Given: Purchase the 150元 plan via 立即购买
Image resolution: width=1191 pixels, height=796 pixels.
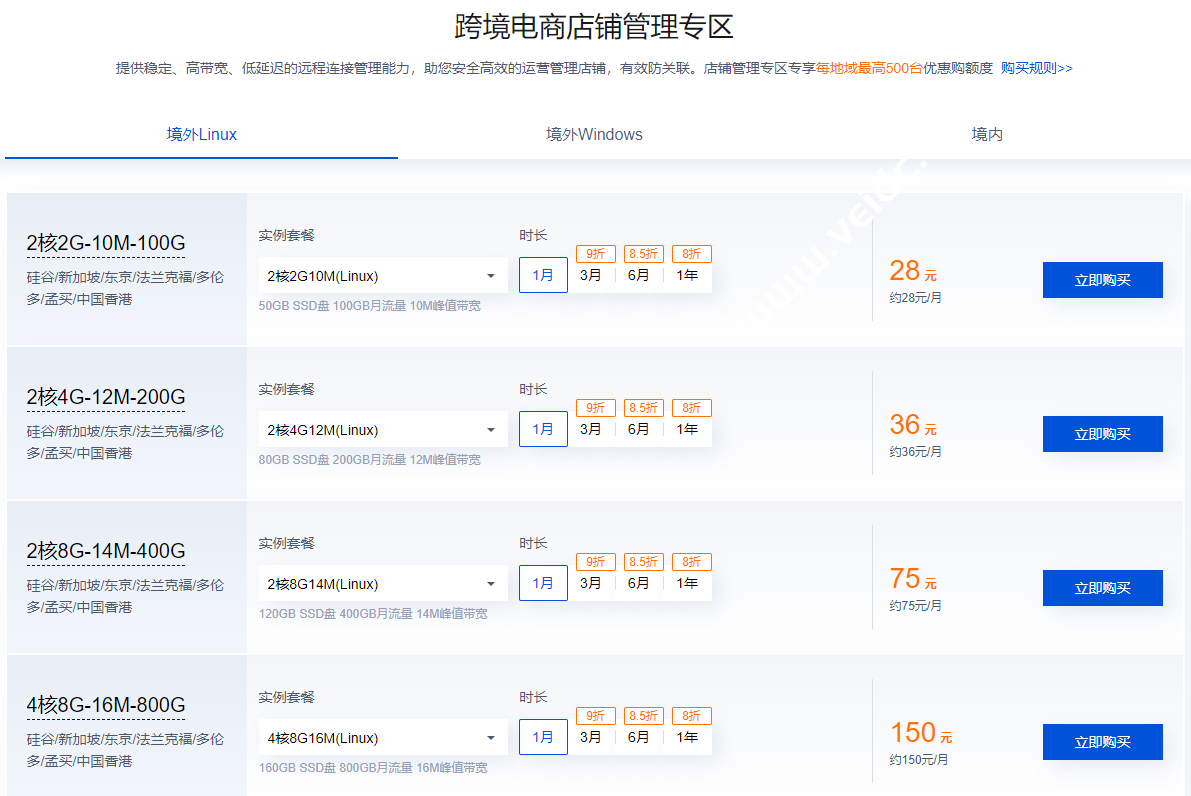Looking at the screenshot, I should click(1102, 742).
